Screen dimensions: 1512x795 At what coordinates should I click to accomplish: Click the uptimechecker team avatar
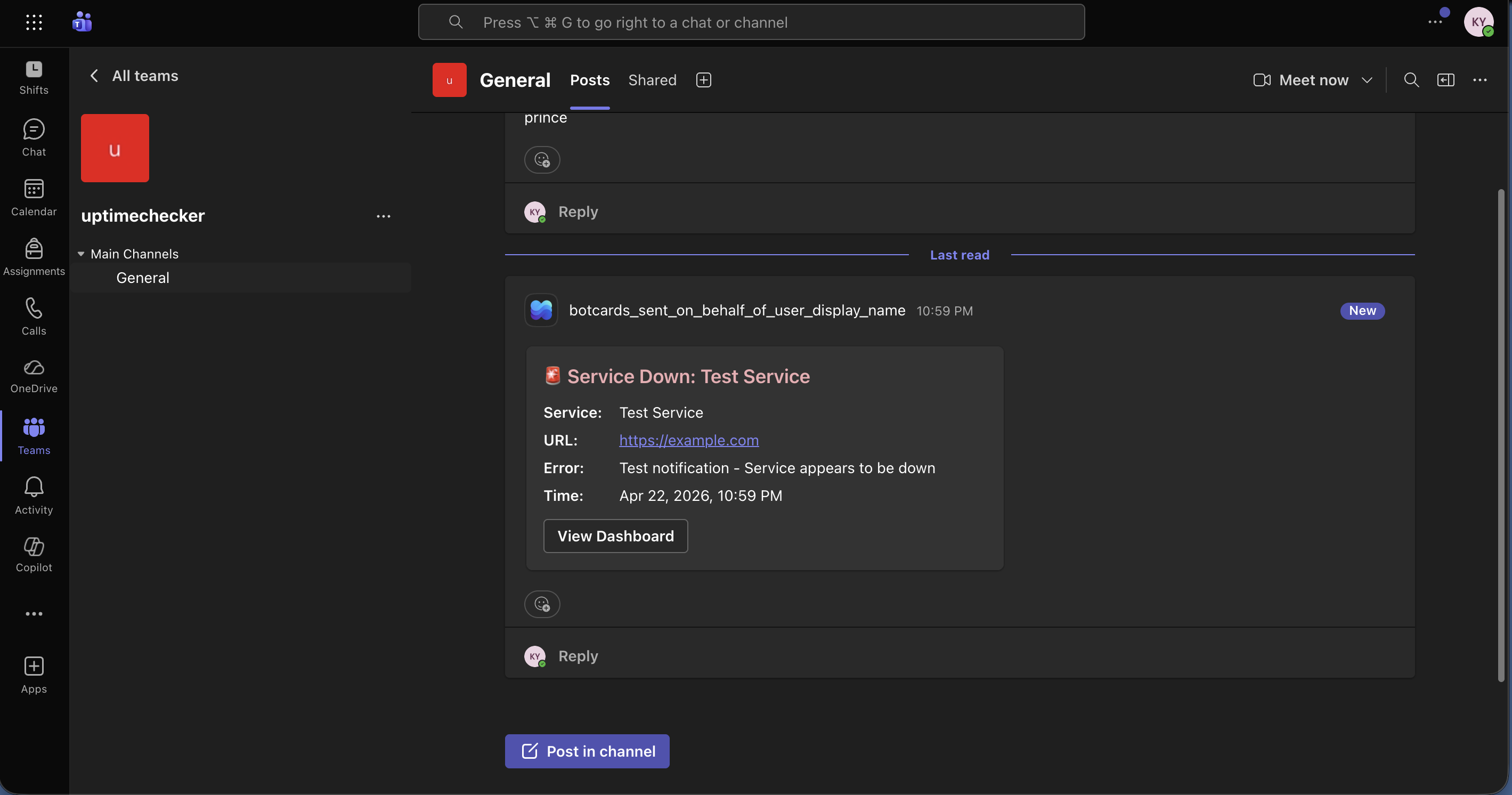[115, 148]
